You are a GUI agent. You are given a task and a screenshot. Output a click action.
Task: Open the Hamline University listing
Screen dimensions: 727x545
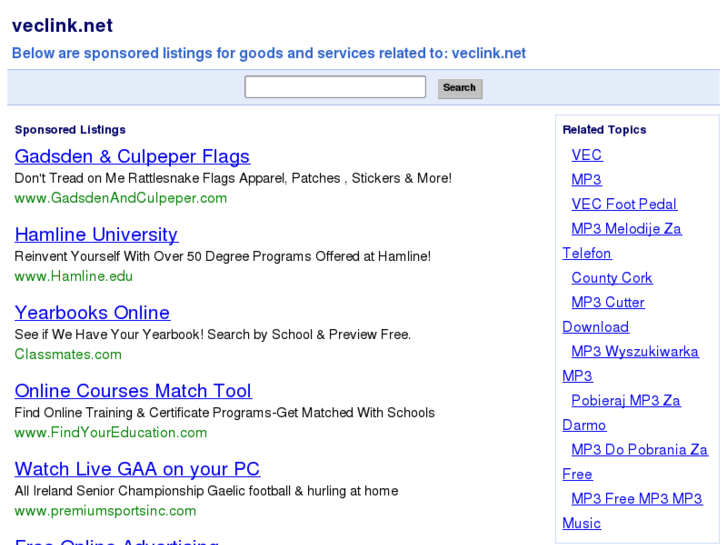point(96,234)
